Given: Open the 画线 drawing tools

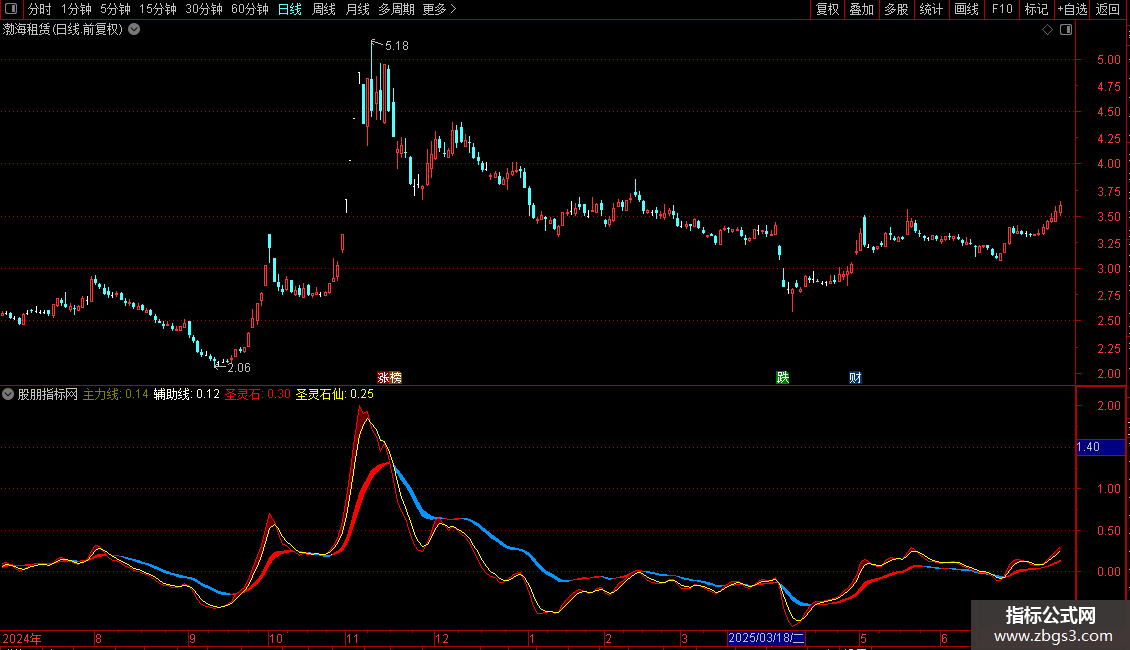Looking at the screenshot, I should pyautogui.click(x=966, y=9).
